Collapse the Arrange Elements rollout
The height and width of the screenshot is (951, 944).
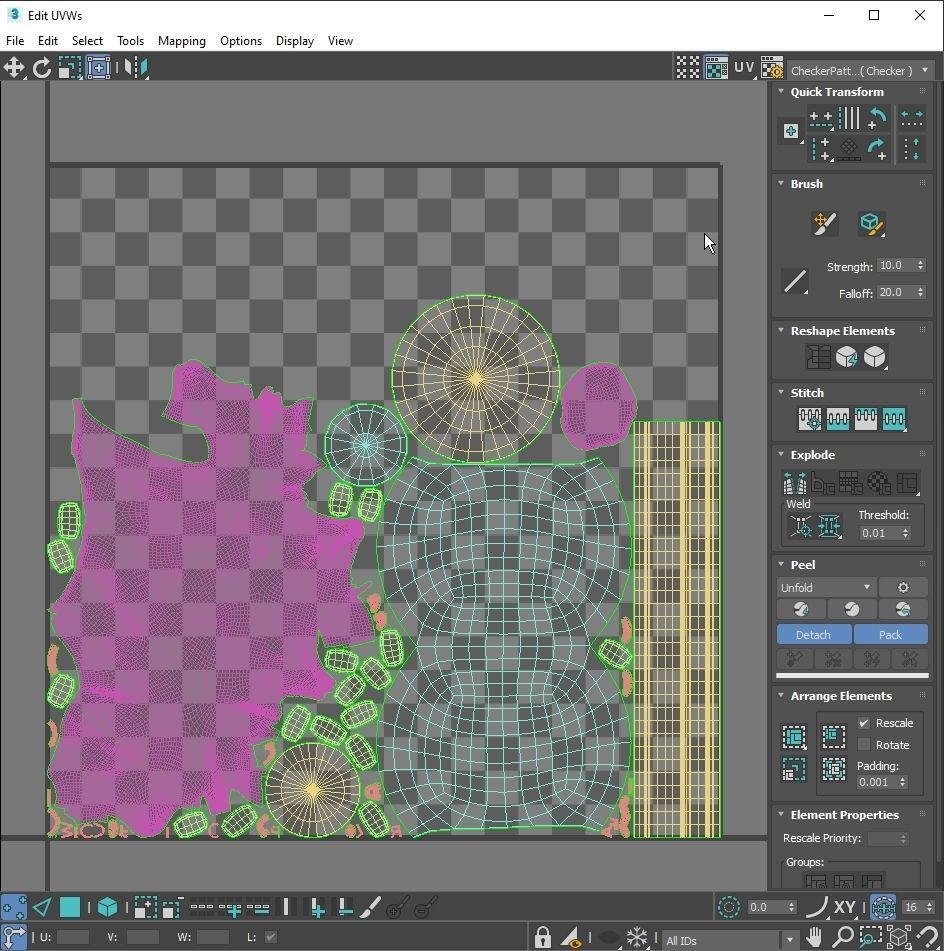pyautogui.click(x=781, y=695)
